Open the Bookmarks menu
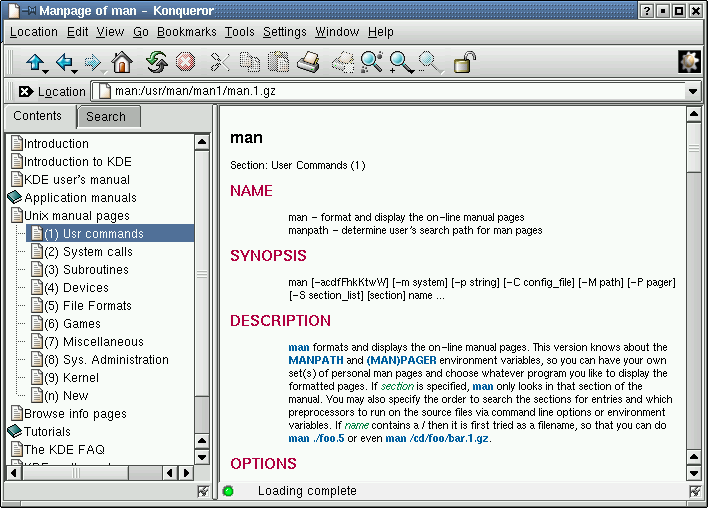The image size is (708, 508). click(x=186, y=32)
